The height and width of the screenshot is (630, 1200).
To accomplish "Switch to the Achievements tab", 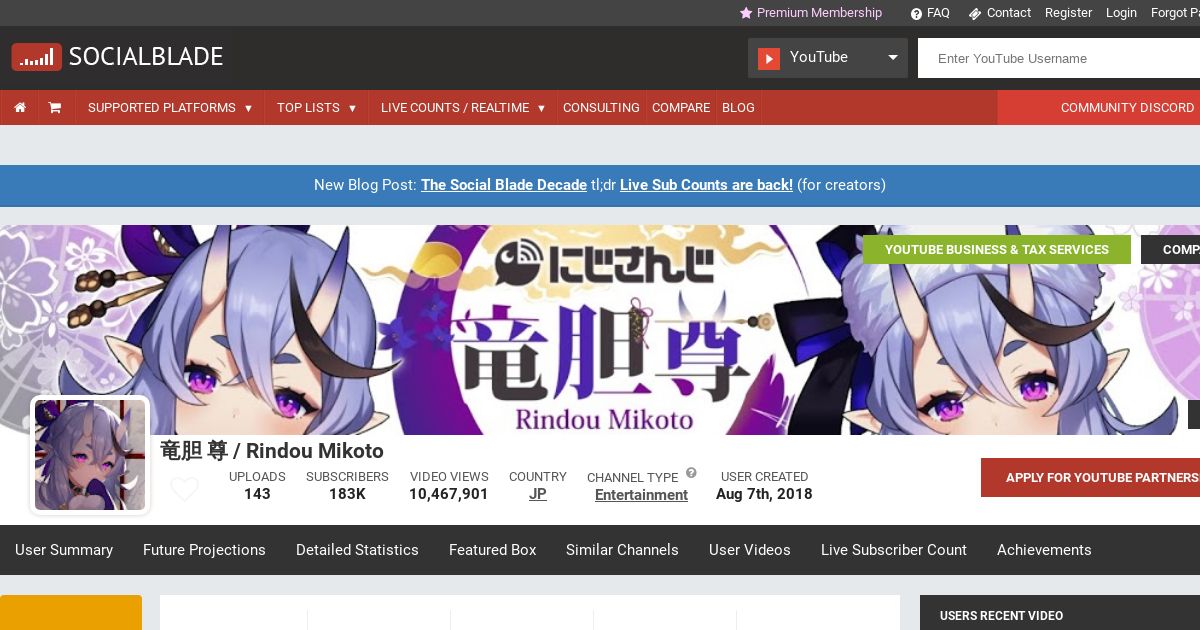I will pyautogui.click(x=1044, y=550).
